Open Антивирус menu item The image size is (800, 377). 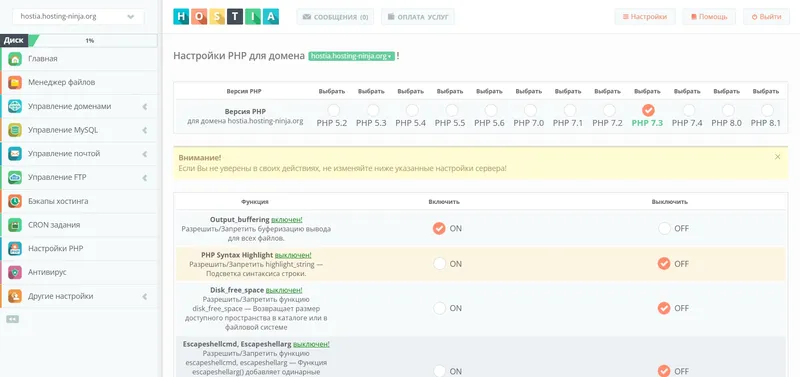click(x=79, y=272)
